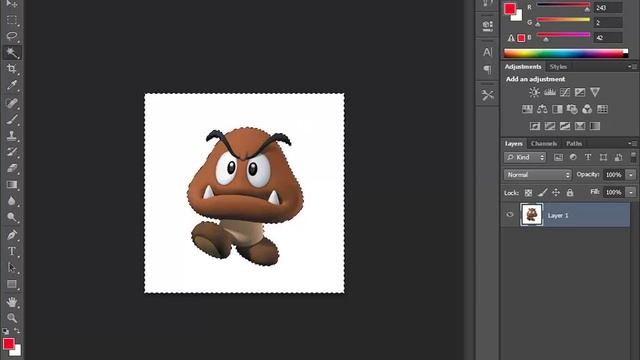Add Hue/Saturation adjustment
Screen dimensions: 640x360
tap(527, 109)
